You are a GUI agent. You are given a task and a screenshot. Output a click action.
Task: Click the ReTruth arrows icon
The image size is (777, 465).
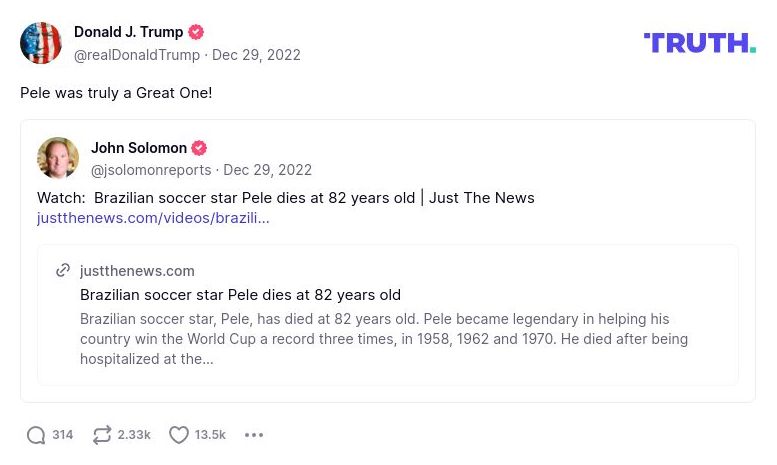[x=102, y=435]
